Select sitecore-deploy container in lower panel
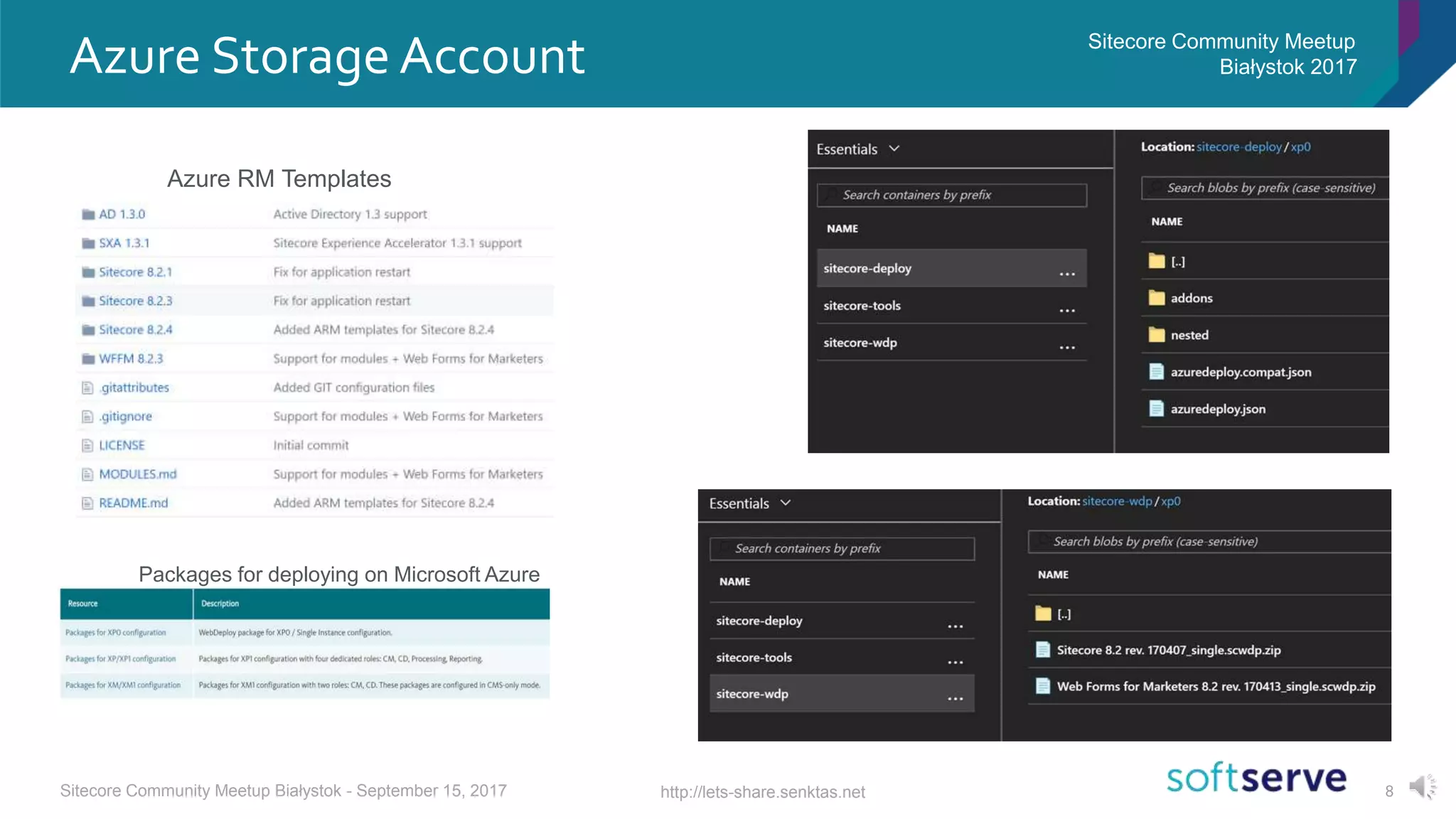The image size is (1456, 819). [x=842, y=621]
